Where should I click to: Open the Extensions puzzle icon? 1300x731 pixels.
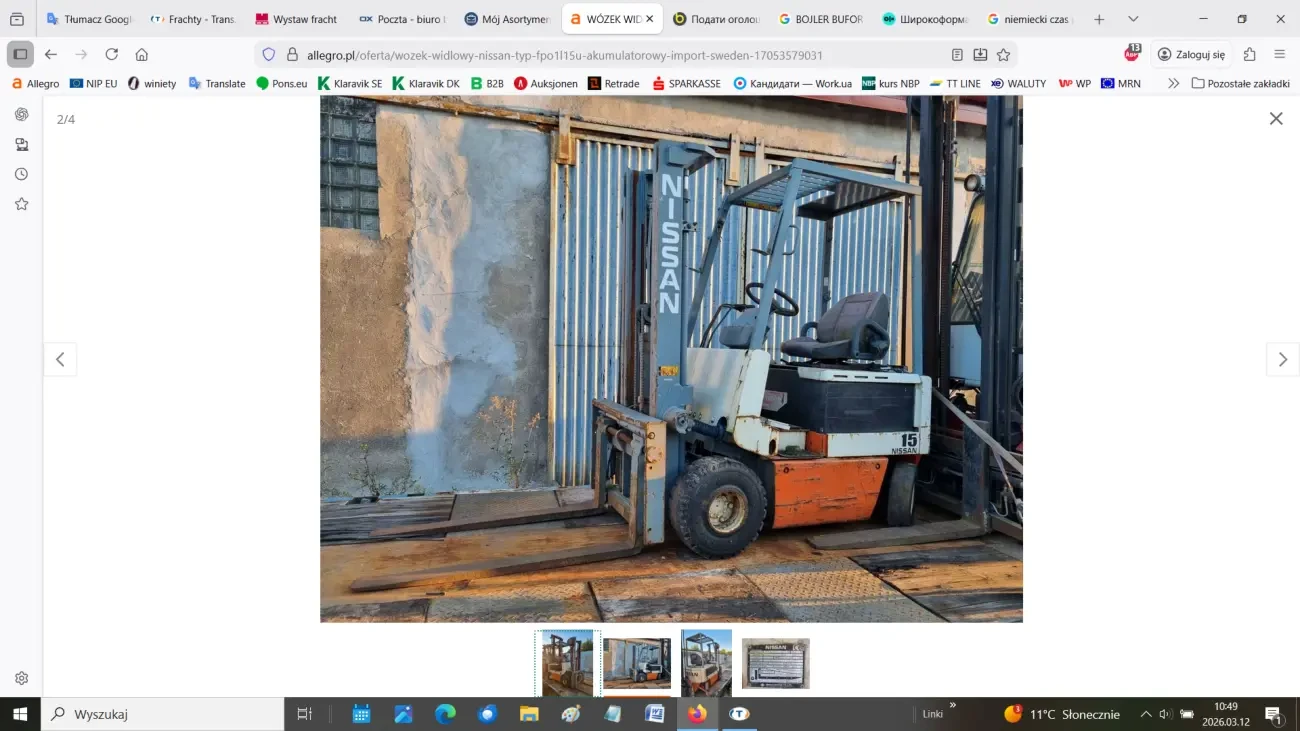(1249, 54)
